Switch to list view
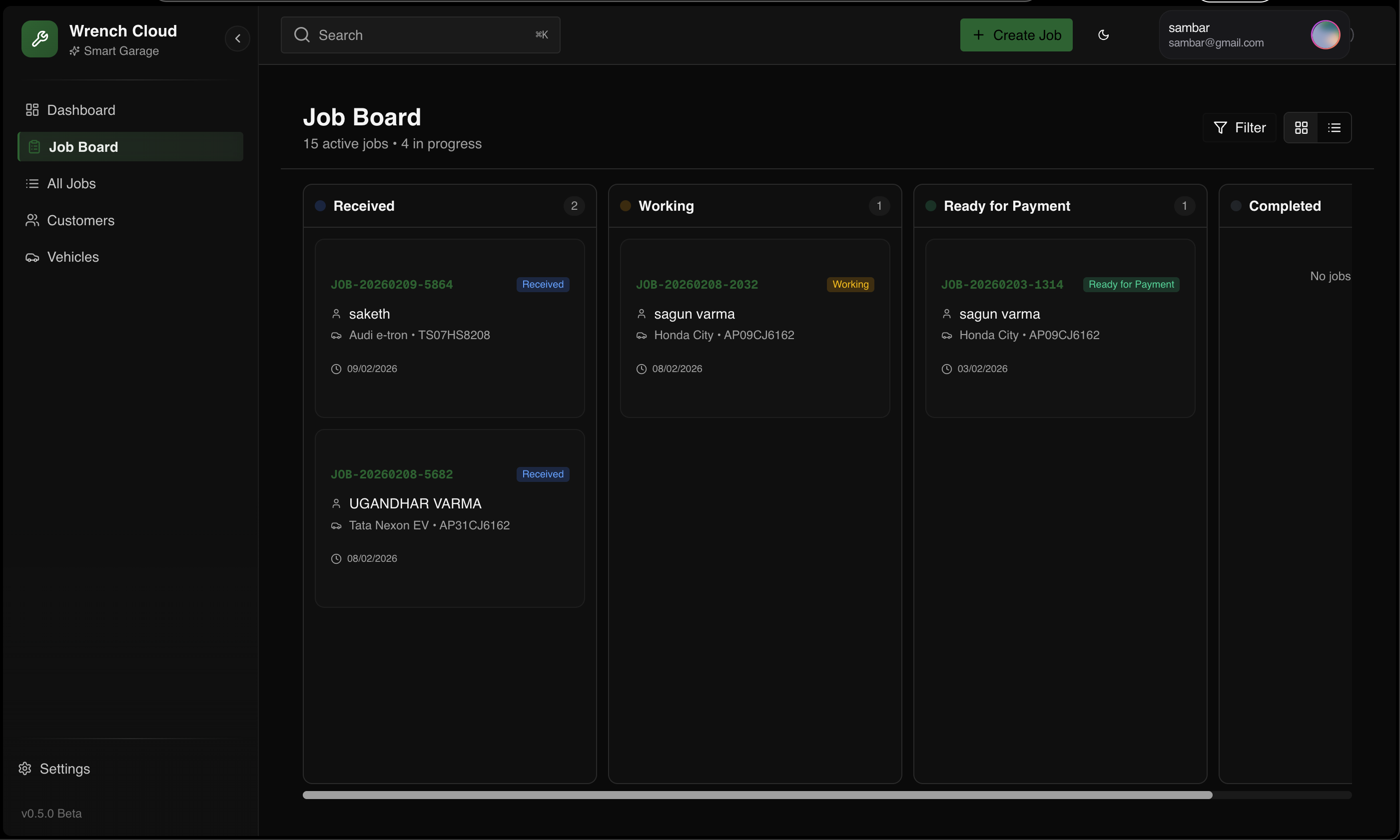The image size is (1400, 840). click(x=1335, y=128)
